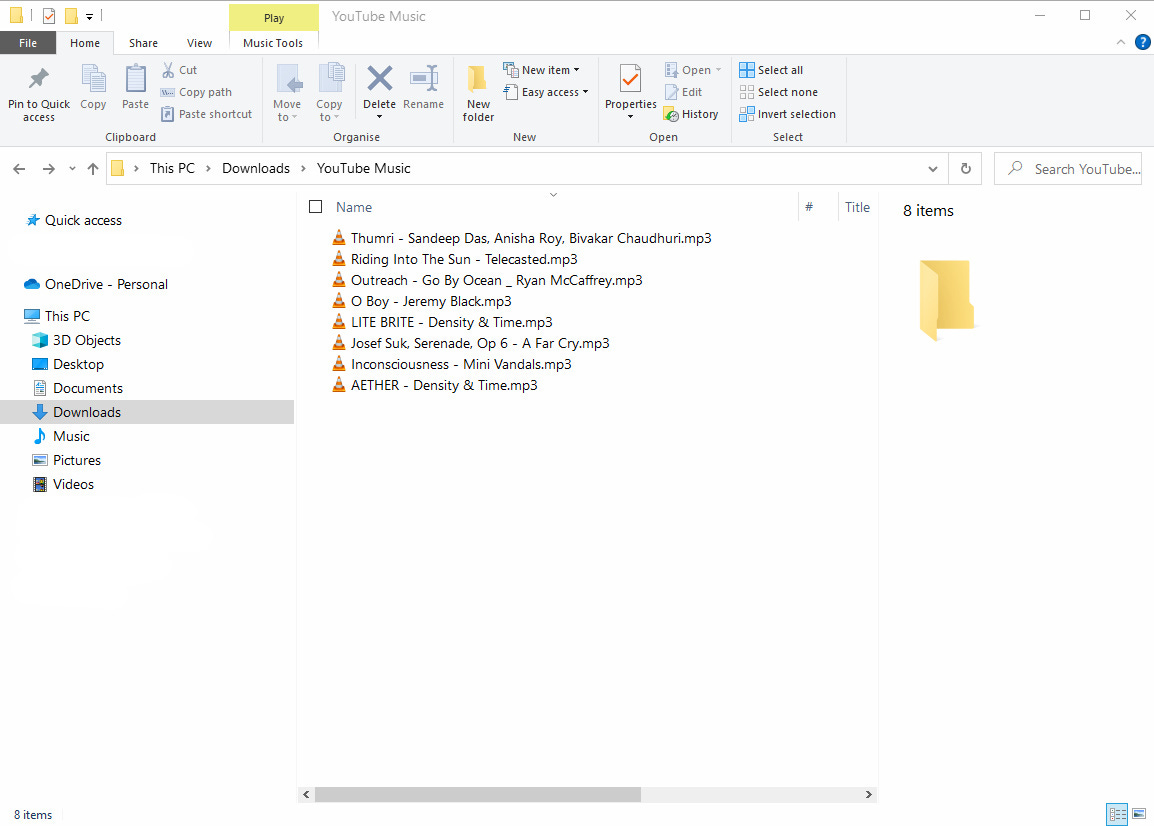Click Downloads in address bar breadcrumb

[256, 169]
